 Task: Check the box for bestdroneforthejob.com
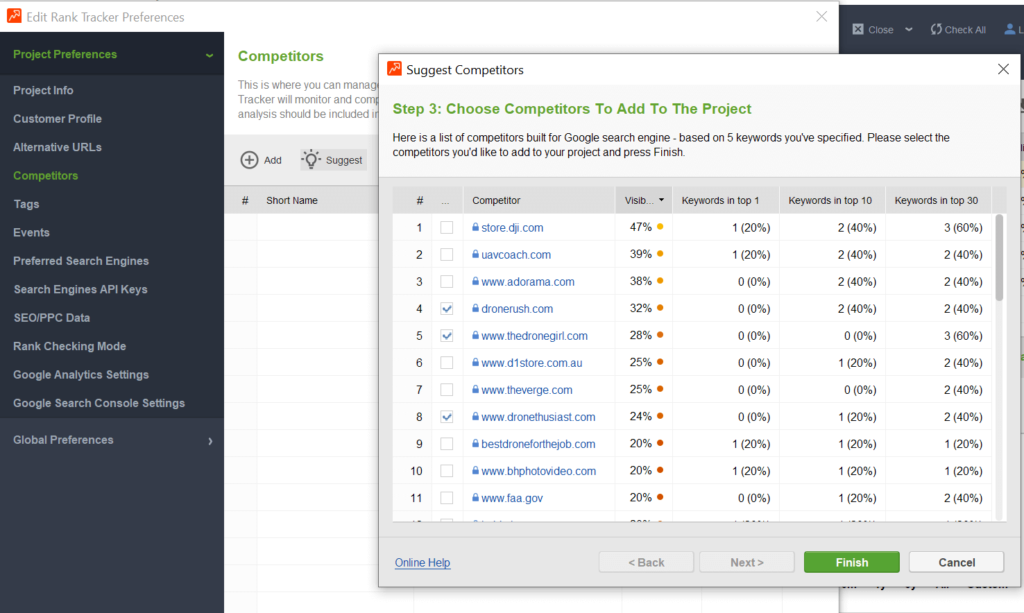pyautogui.click(x=447, y=444)
